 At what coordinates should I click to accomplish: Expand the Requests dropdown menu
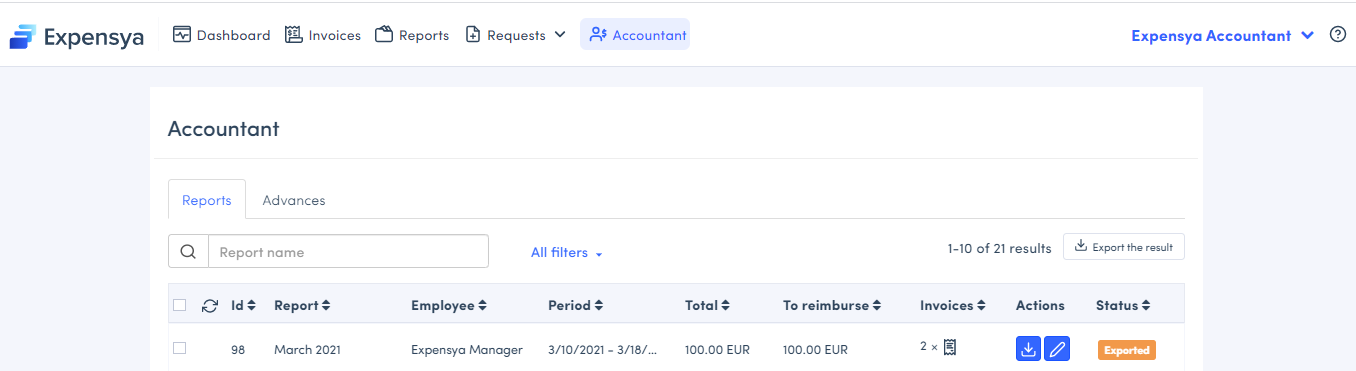[516, 35]
